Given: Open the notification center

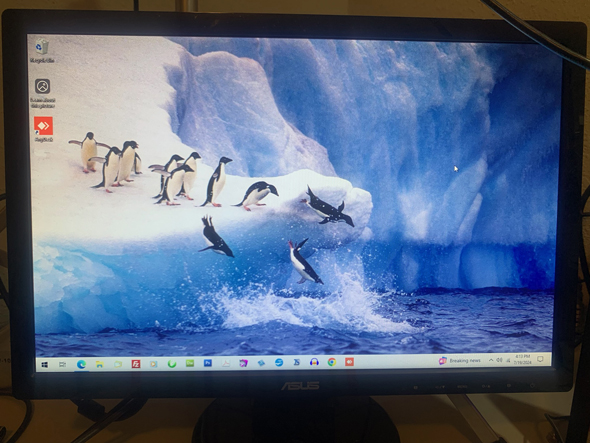Looking at the screenshot, I should point(540,359).
